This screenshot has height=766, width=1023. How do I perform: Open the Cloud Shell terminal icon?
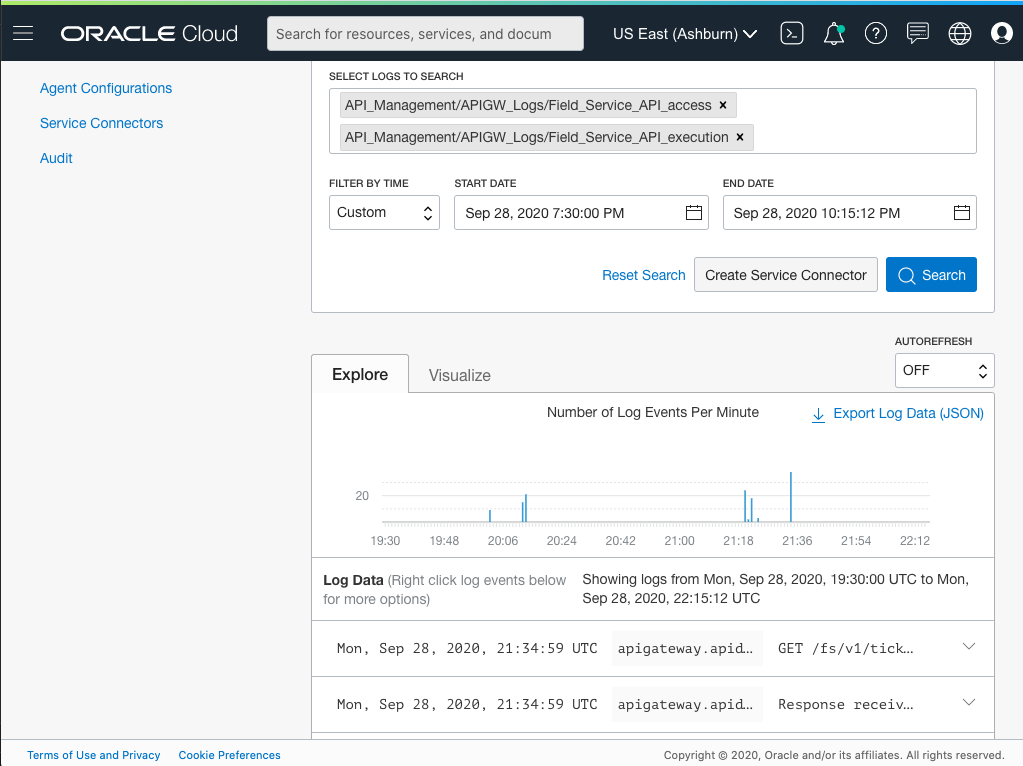pos(791,33)
